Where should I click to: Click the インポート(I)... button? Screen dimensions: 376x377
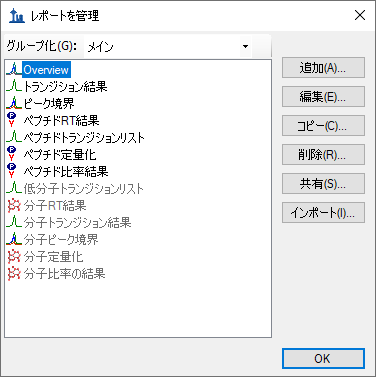(x=323, y=213)
